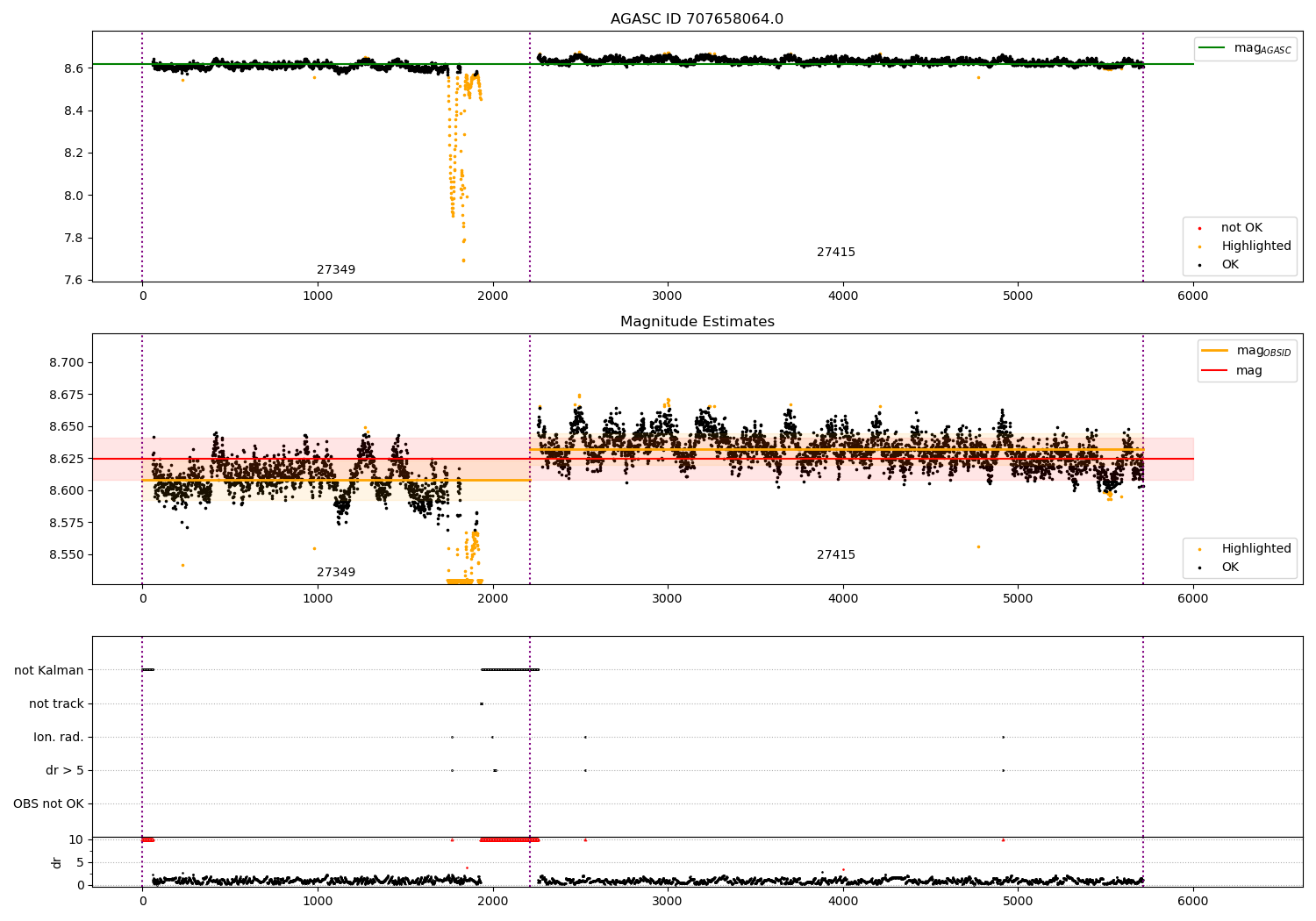Click the 'Ion. rad.' y-axis label

(59, 737)
